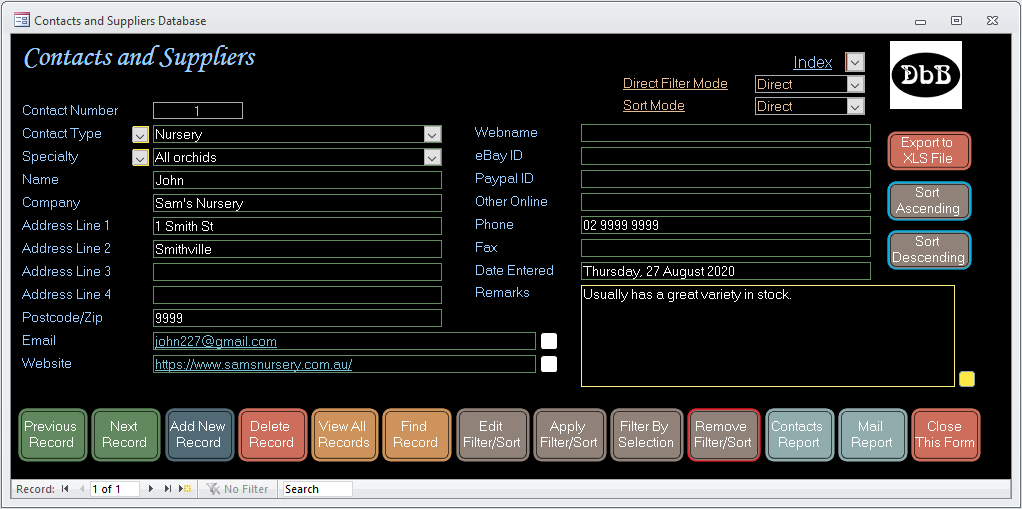Image resolution: width=1022 pixels, height=509 pixels.
Task: Click the Paypal ID field
Action: [x=725, y=179]
